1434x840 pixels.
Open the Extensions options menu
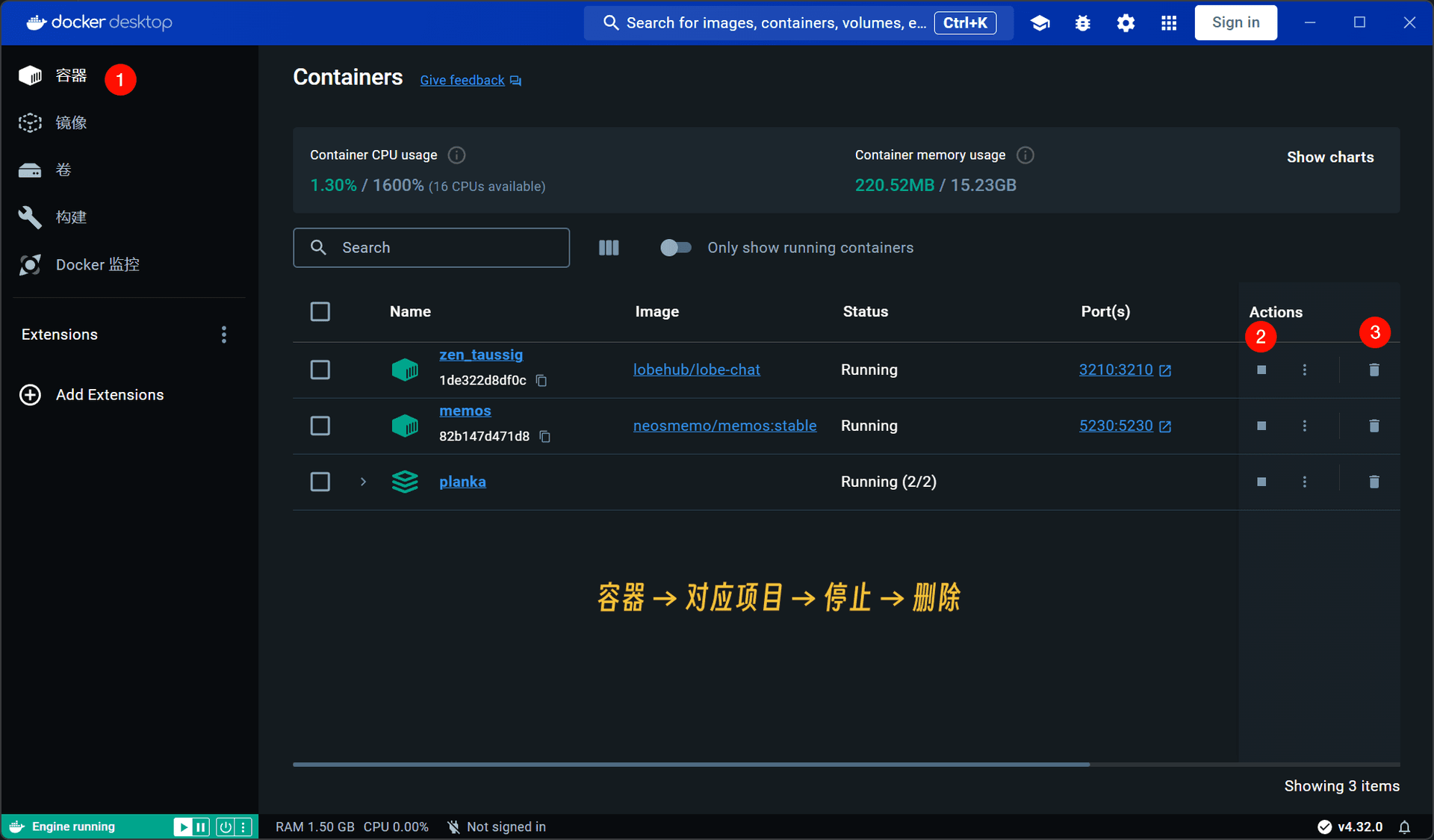[x=223, y=335]
